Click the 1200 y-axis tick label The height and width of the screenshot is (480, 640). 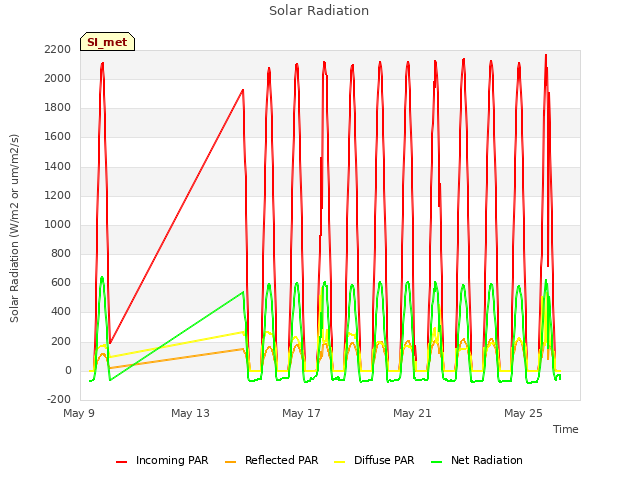pyautogui.click(x=58, y=195)
